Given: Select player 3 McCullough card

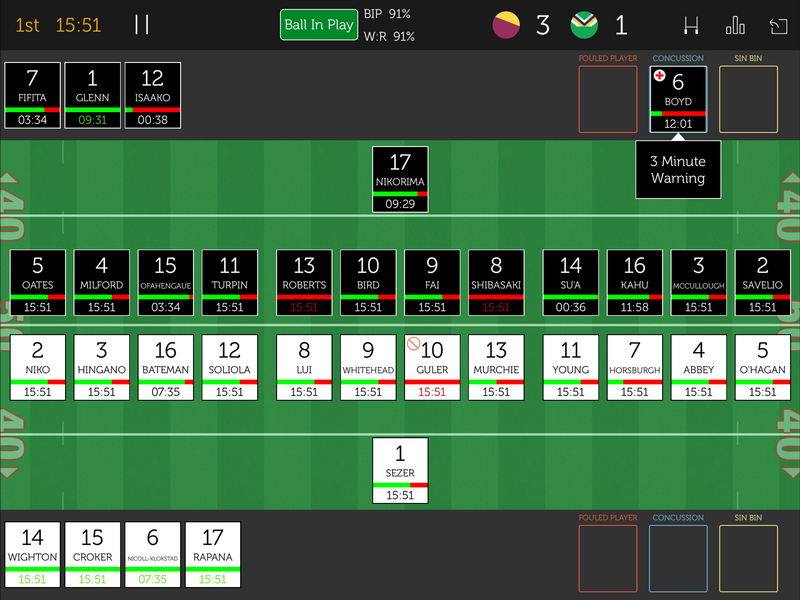Looking at the screenshot, I should coord(698,283).
